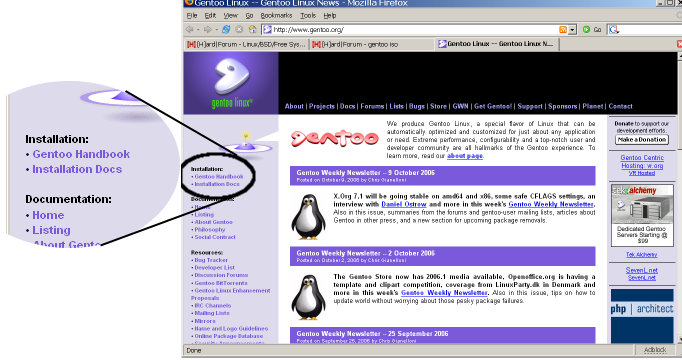This screenshot has width=682, height=360.
Task: Click the green Go button icon
Action: [x=586, y=30]
